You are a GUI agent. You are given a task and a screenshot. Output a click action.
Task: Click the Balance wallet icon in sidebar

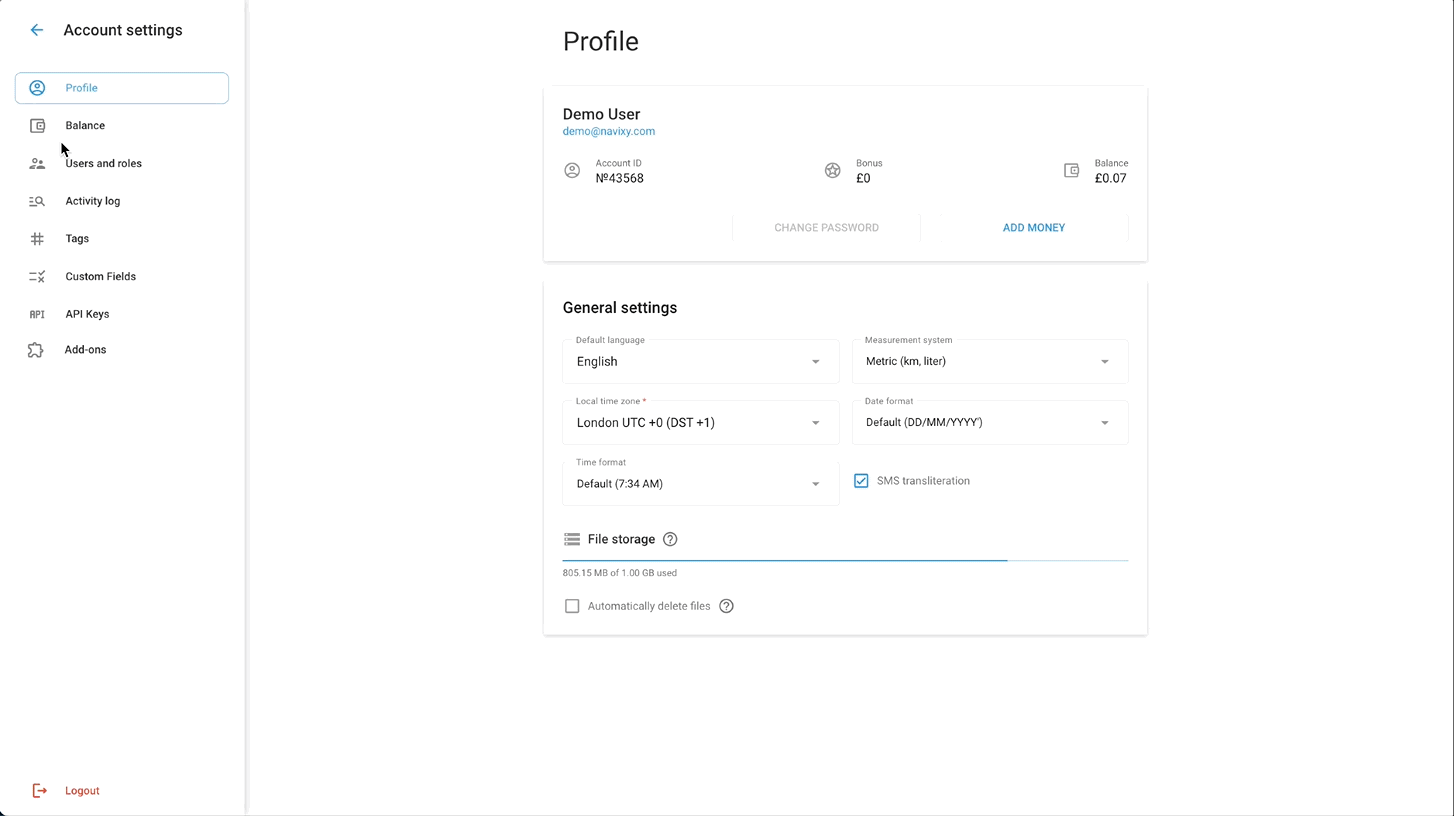point(37,126)
